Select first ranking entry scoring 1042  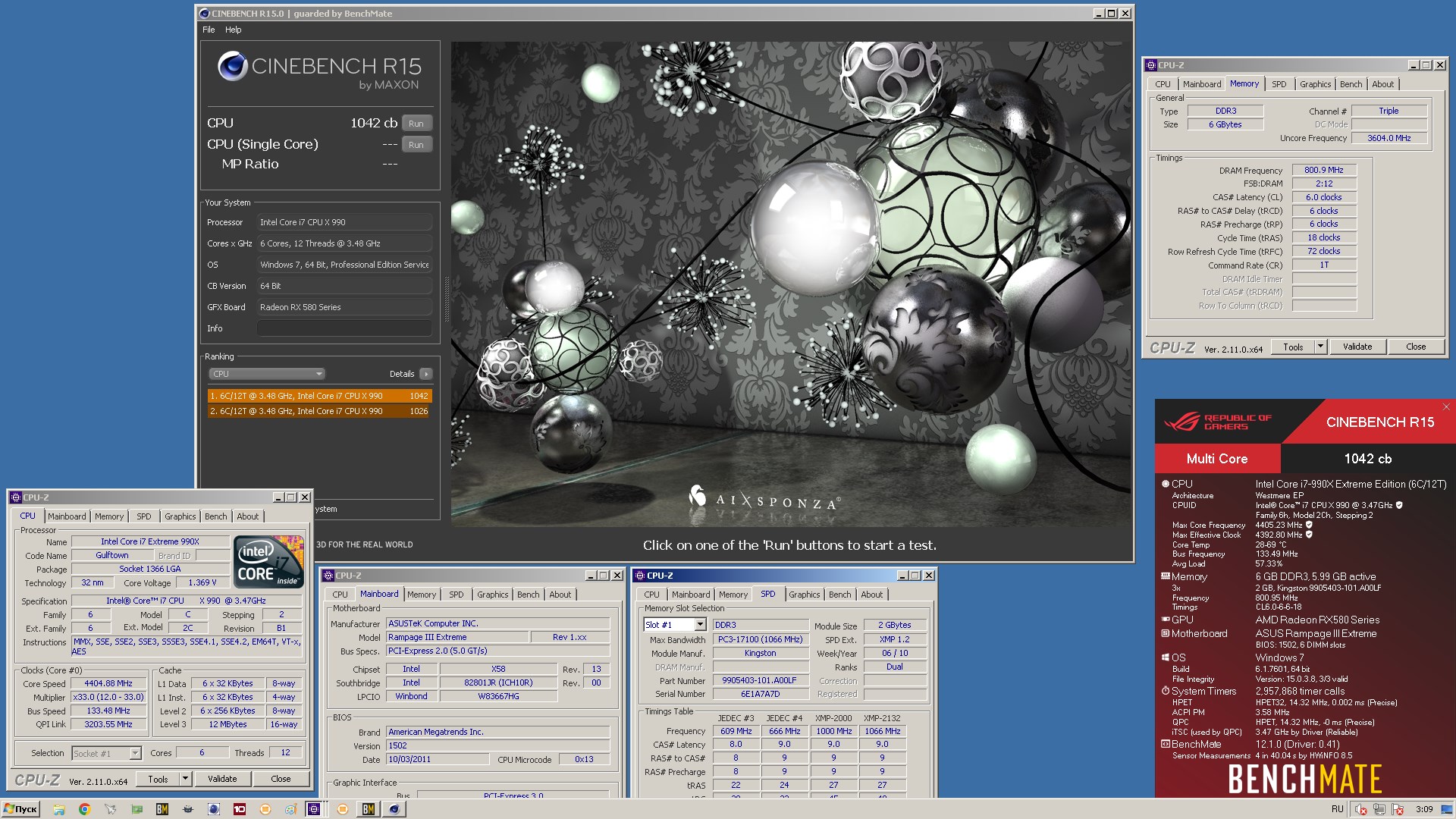pos(319,396)
